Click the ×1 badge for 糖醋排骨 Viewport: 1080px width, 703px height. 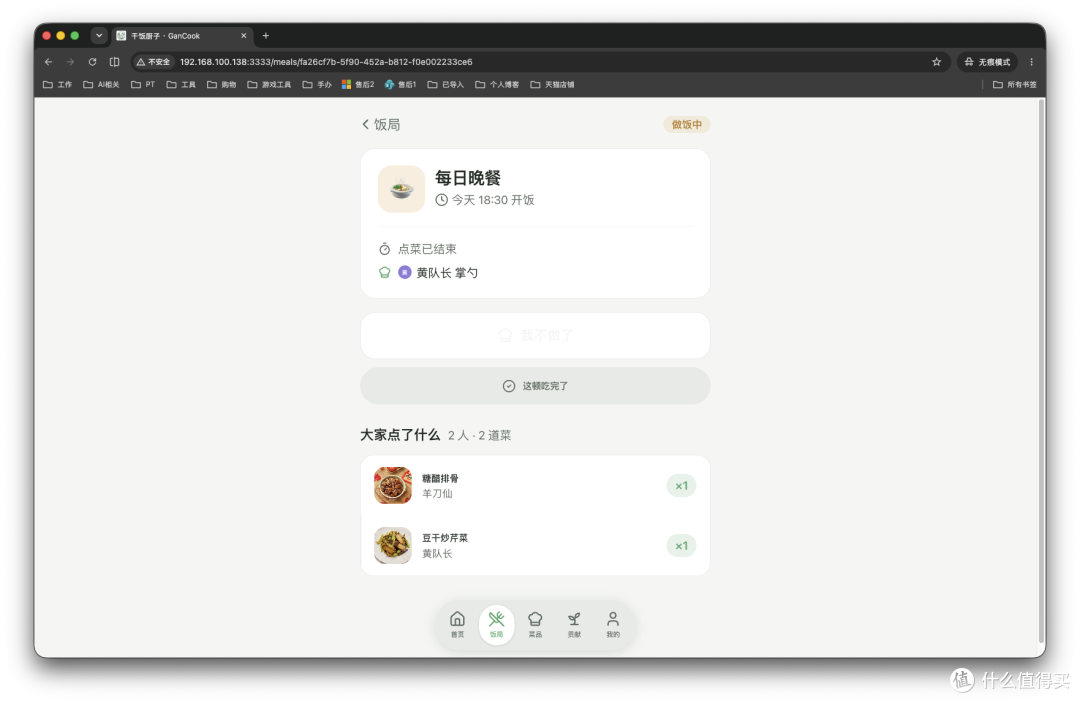point(681,485)
